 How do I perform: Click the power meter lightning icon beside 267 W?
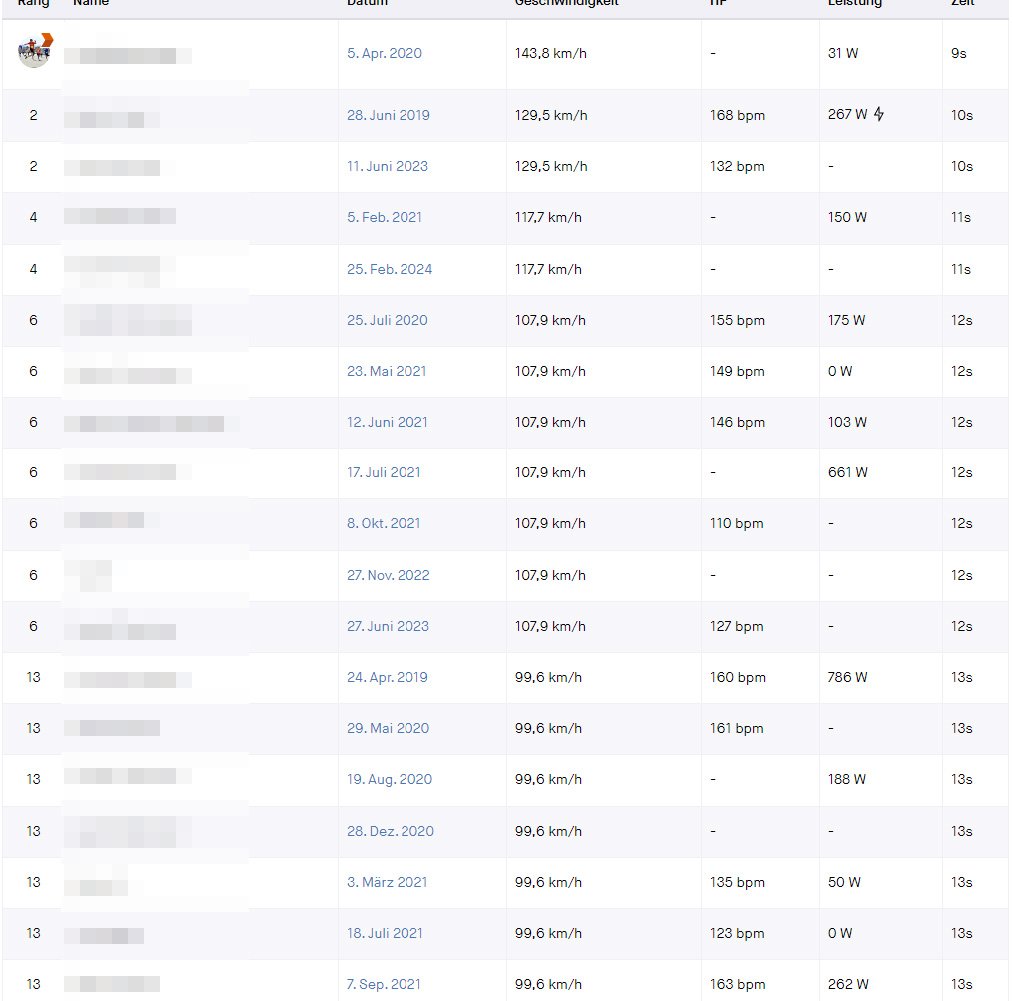(x=879, y=115)
